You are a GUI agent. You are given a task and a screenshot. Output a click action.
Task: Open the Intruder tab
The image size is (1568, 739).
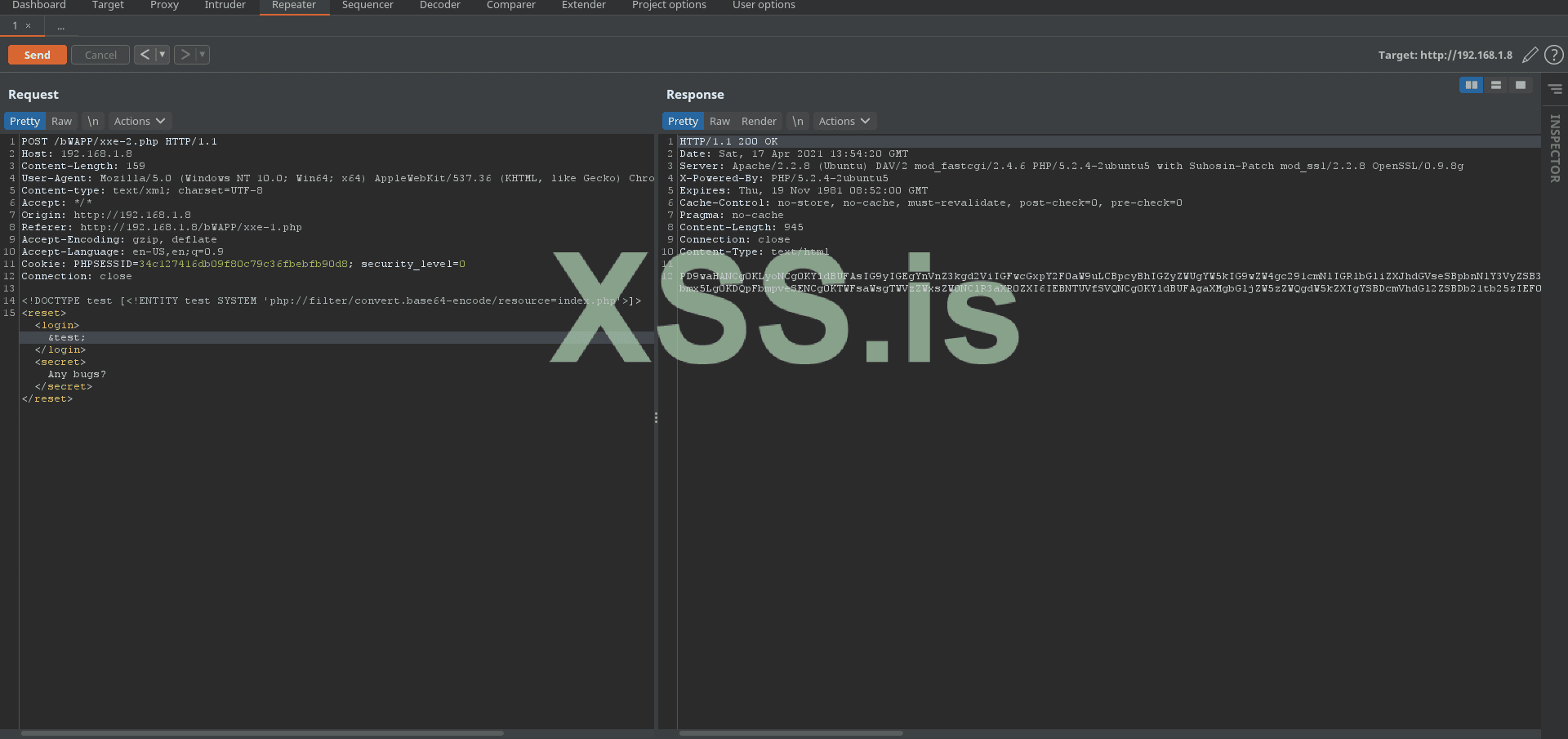(225, 6)
